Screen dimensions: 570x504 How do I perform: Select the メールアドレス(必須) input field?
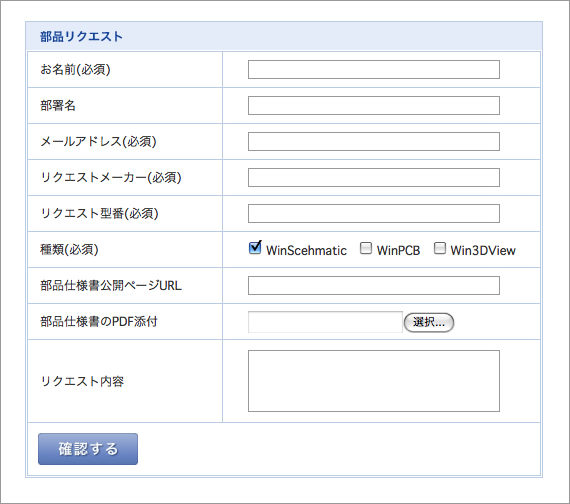374,141
